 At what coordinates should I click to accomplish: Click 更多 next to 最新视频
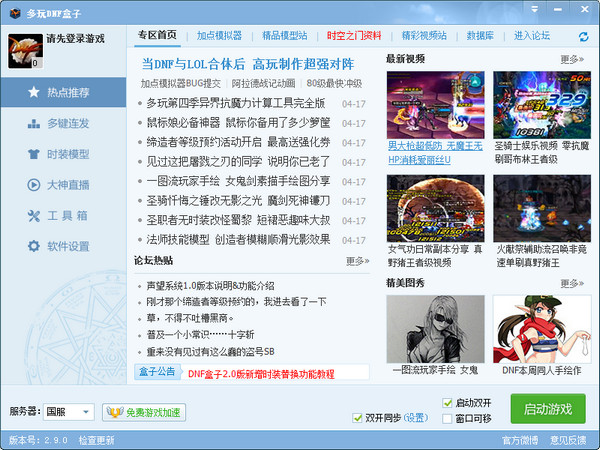click(572, 59)
